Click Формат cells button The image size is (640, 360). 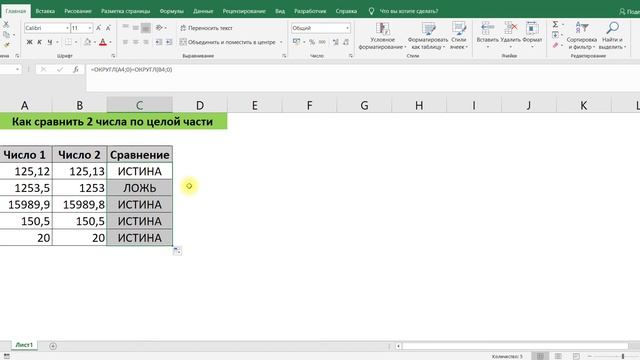click(x=532, y=34)
